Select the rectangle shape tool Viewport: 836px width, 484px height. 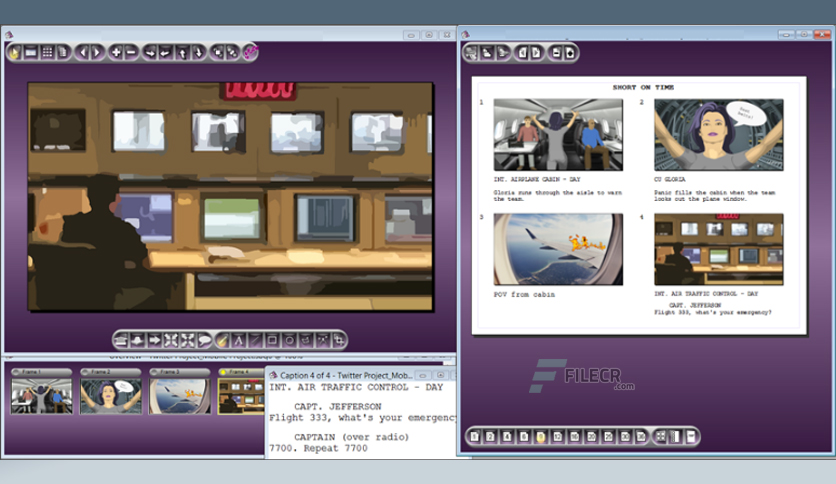[272, 340]
